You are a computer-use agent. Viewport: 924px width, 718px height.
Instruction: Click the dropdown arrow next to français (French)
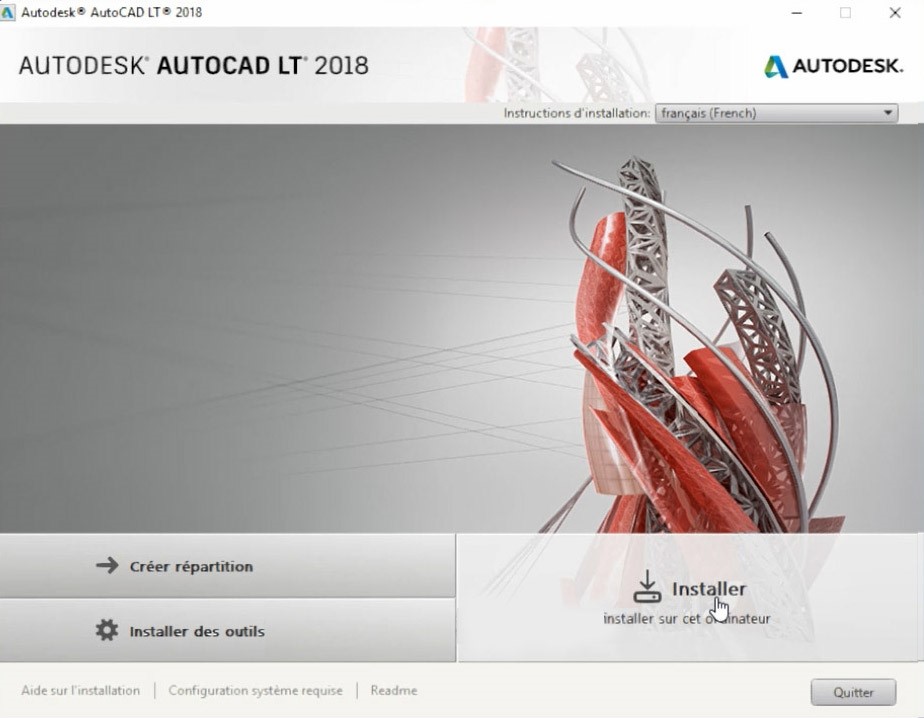pos(887,113)
